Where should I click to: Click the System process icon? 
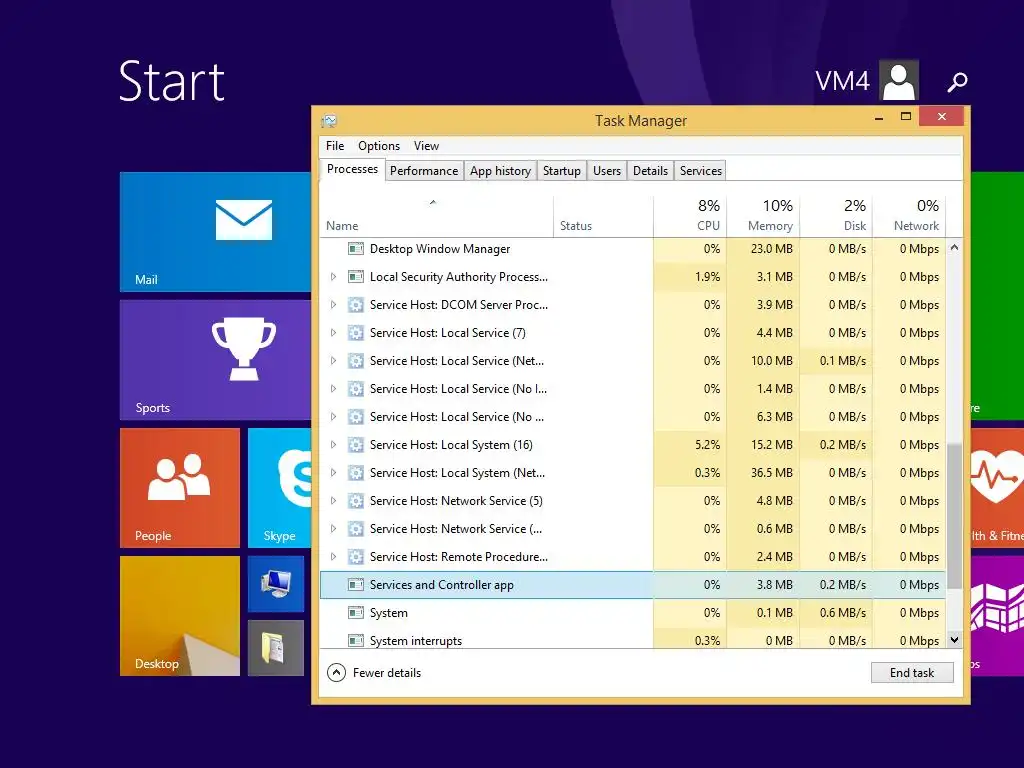pos(355,613)
